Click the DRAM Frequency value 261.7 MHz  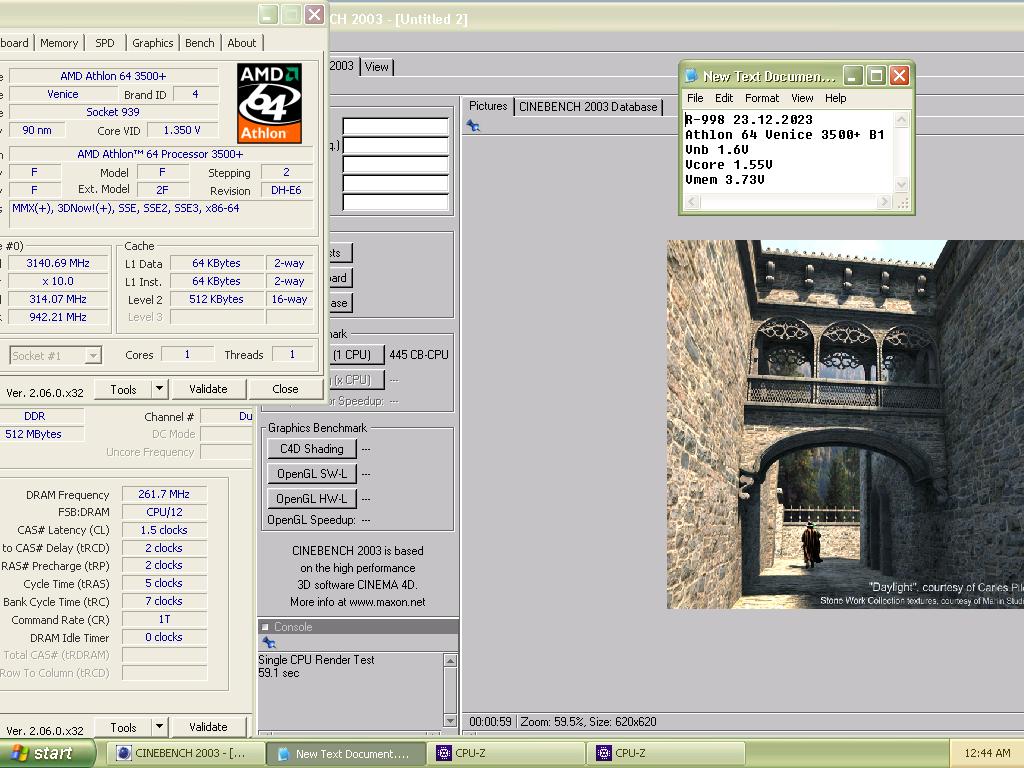(x=164, y=494)
